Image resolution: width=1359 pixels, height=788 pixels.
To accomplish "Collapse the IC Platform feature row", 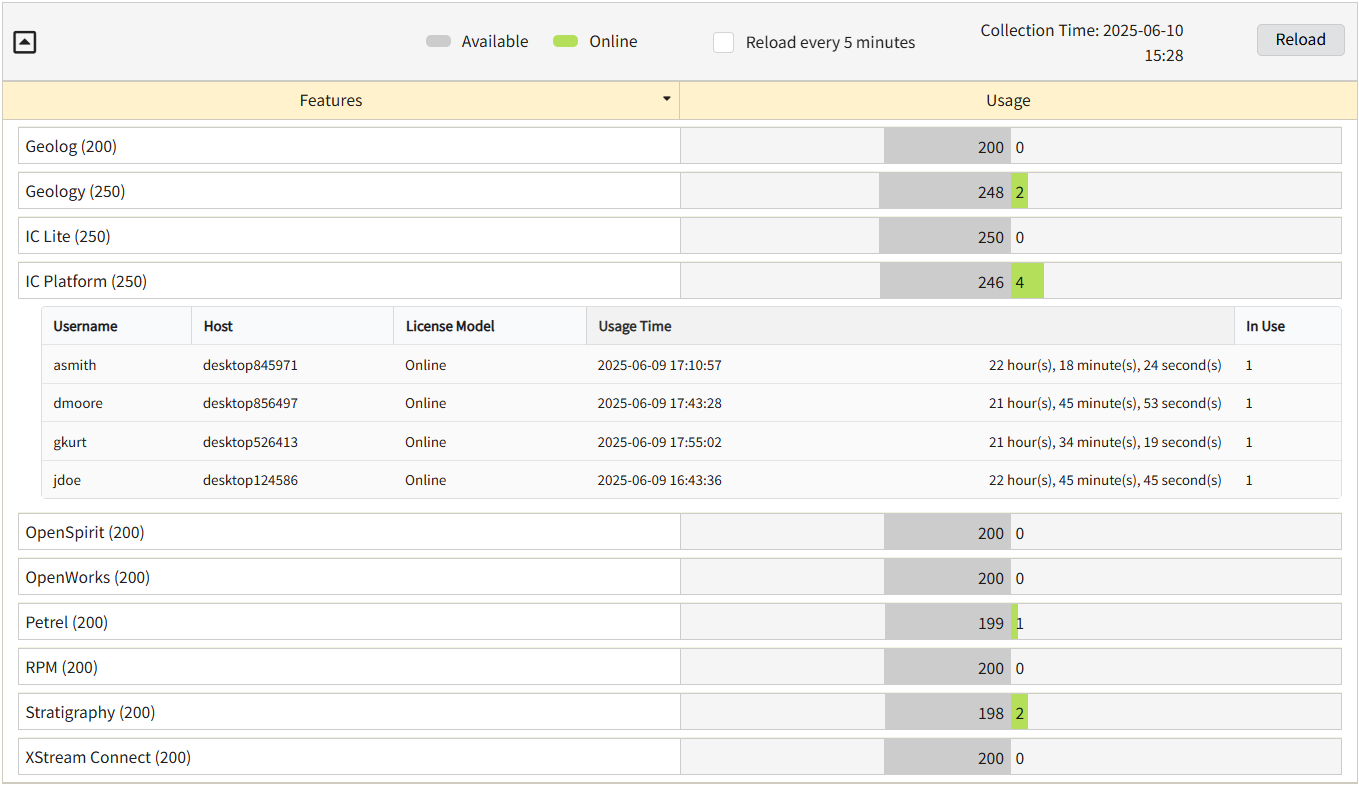I will click(x=350, y=281).
